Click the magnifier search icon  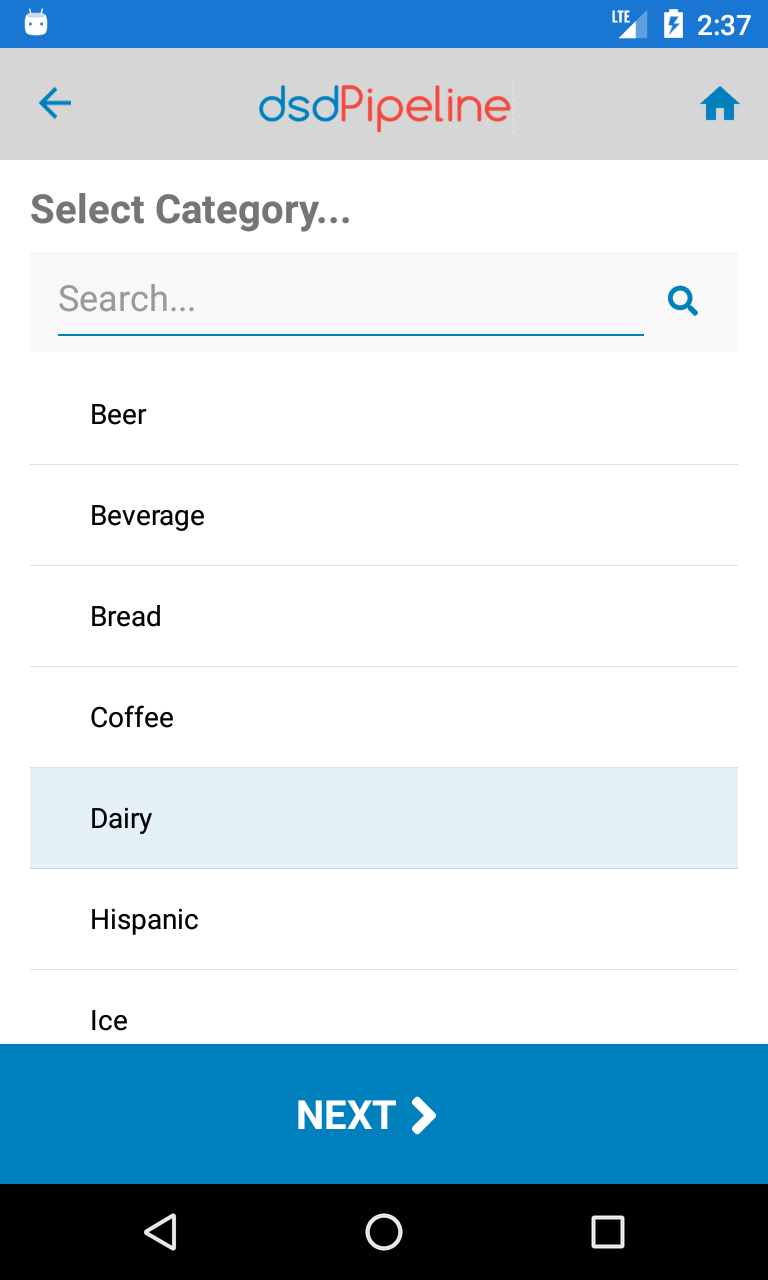pyautogui.click(x=683, y=300)
